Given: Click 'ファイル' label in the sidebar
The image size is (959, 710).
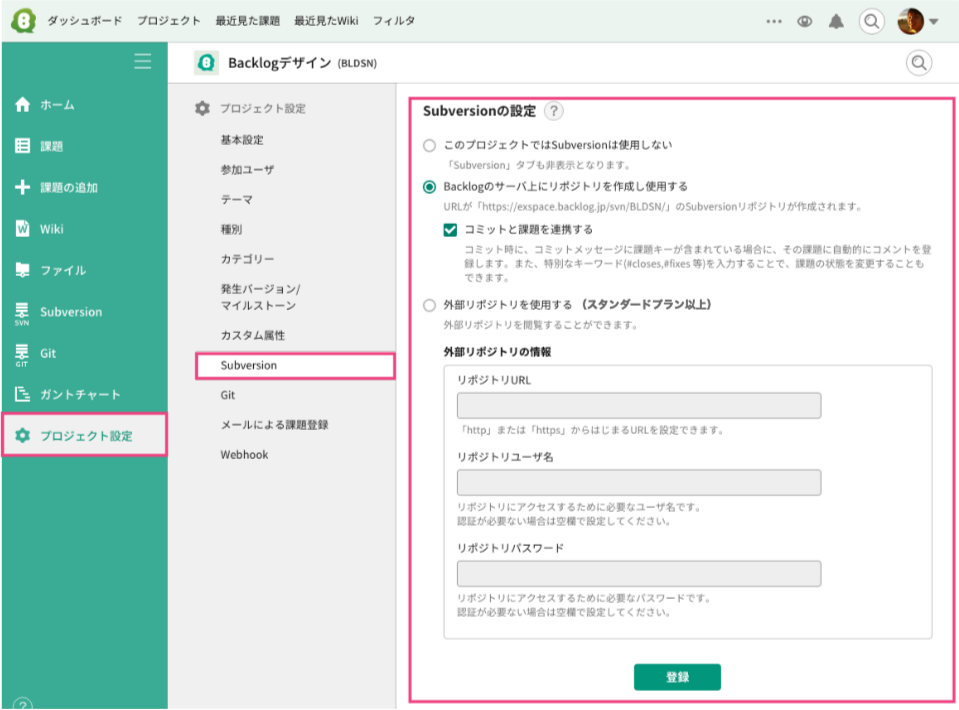Looking at the screenshot, I should [63, 270].
